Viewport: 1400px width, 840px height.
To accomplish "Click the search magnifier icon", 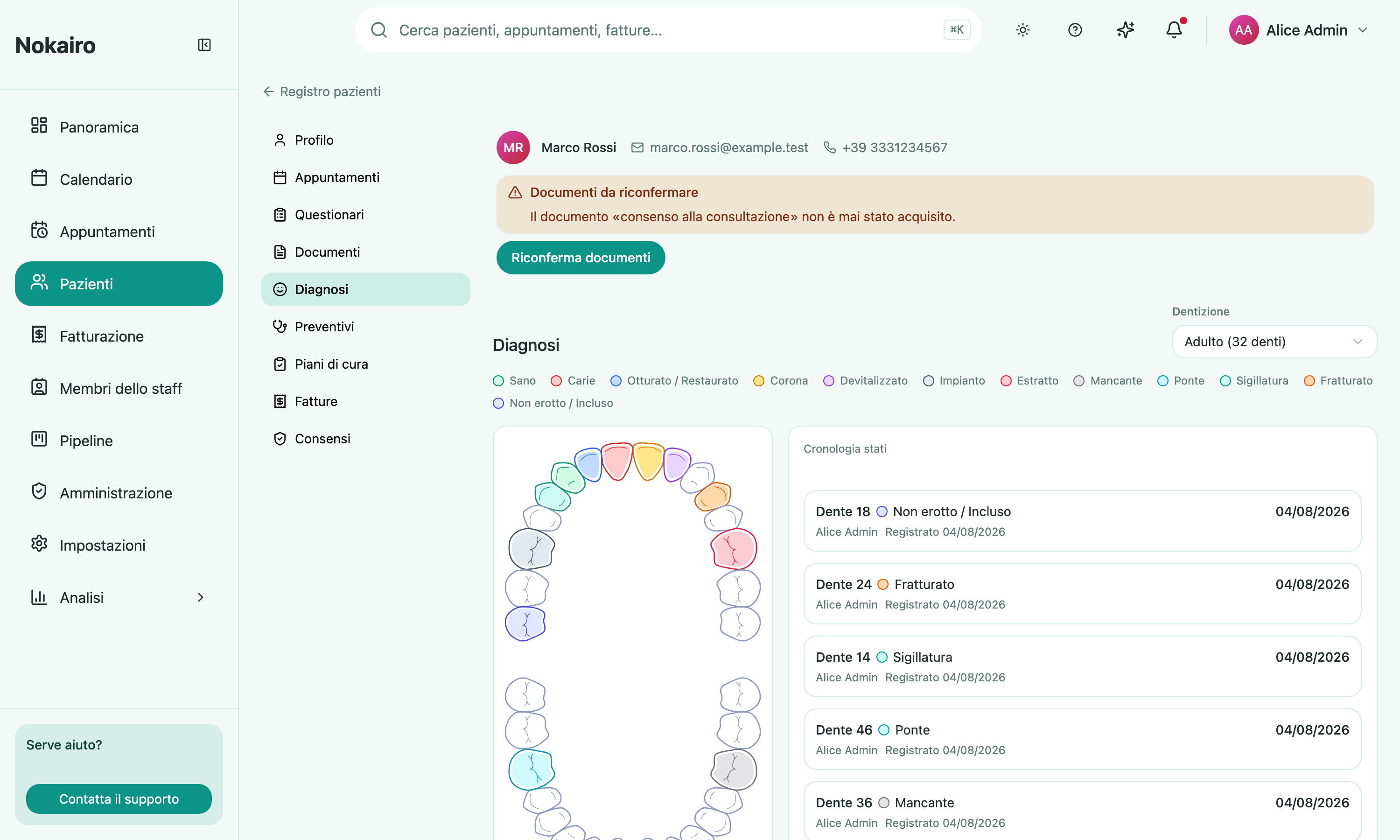I will point(378,30).
